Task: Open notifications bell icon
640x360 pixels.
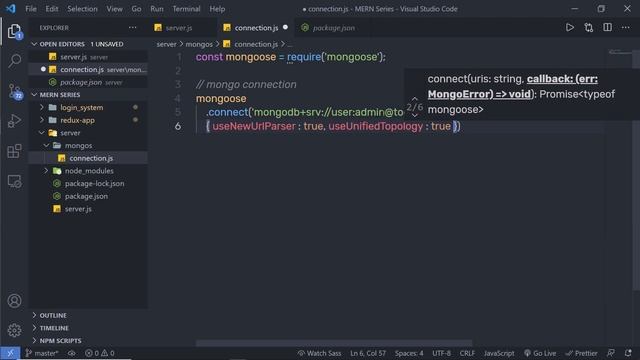Action: (628, 353)
